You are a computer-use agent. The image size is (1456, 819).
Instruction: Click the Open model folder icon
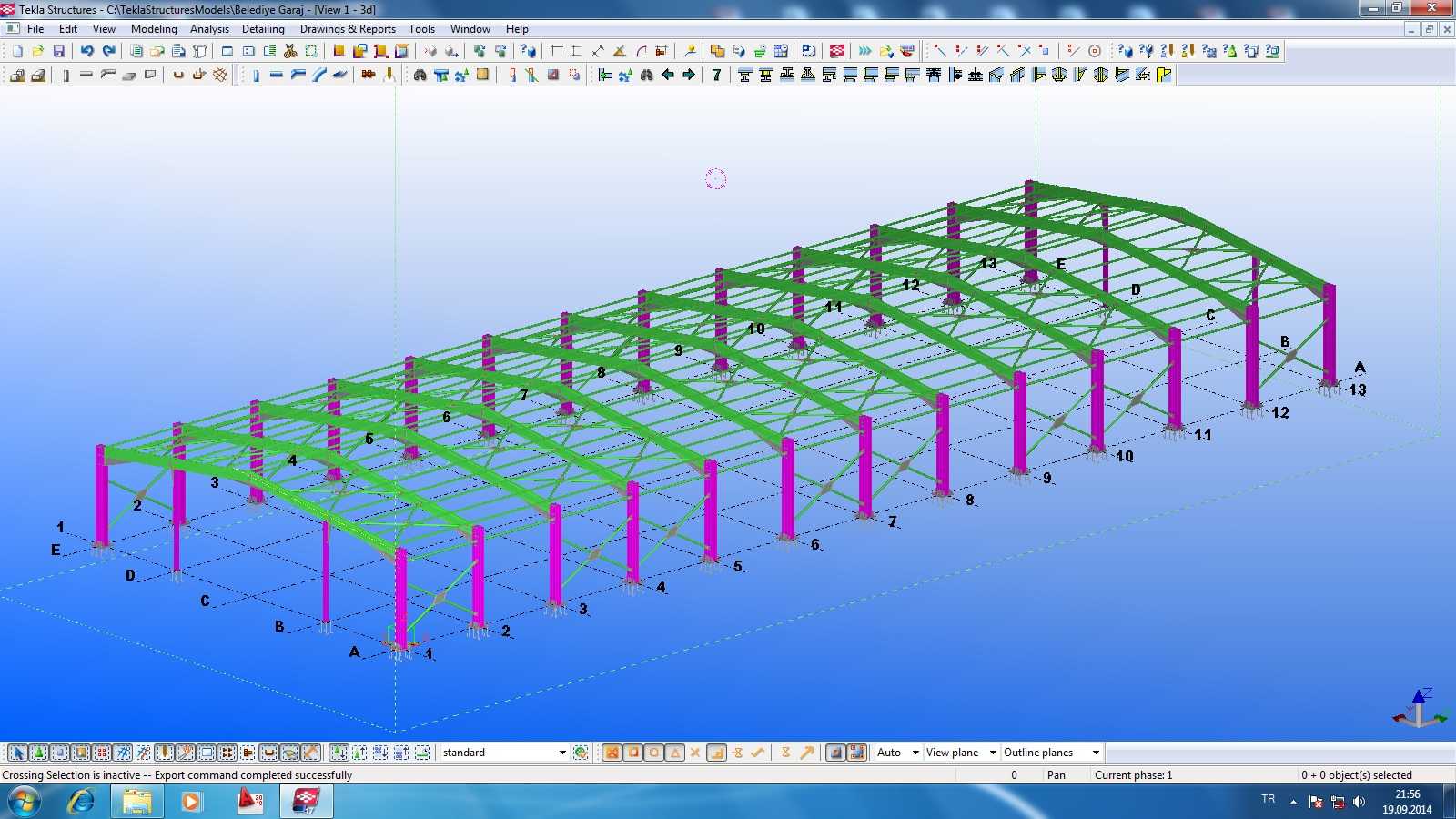[37, 51]
